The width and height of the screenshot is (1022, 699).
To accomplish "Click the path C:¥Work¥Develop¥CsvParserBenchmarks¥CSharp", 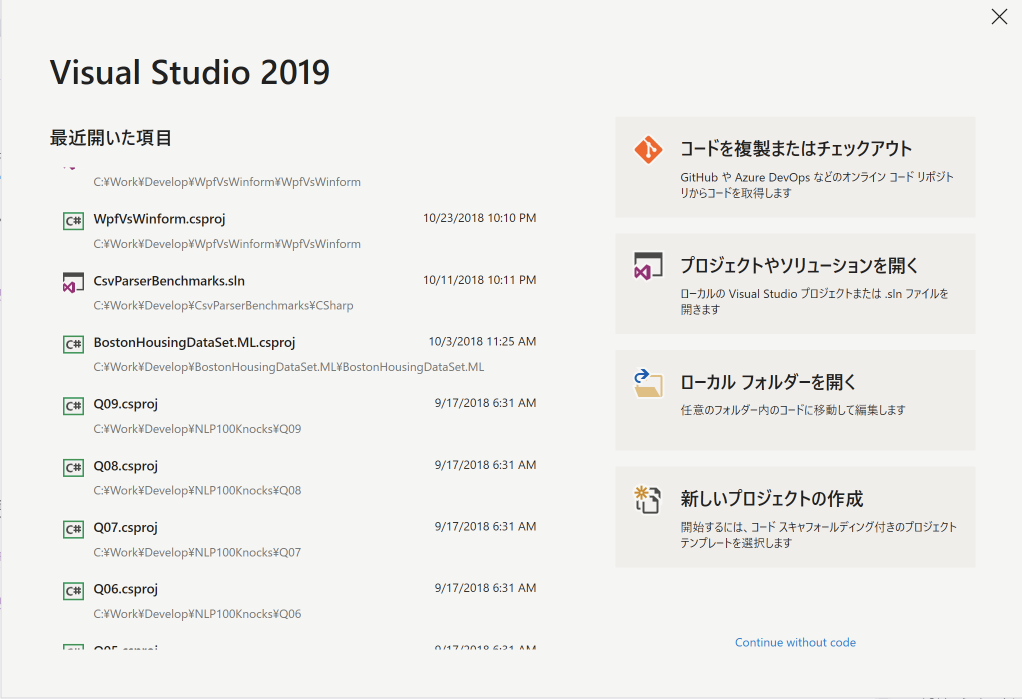I will 224,305.
